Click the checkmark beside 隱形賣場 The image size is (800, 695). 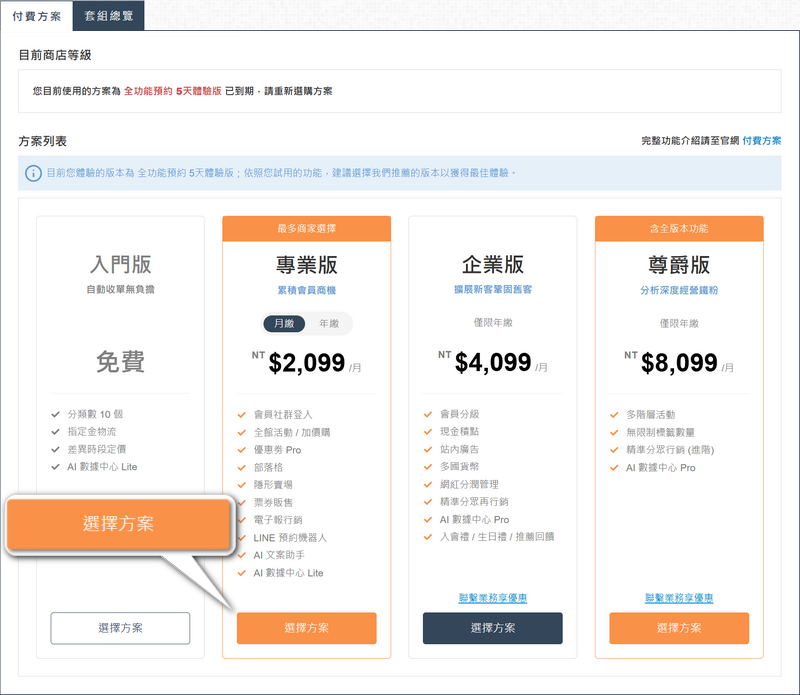tap(241, 484)
